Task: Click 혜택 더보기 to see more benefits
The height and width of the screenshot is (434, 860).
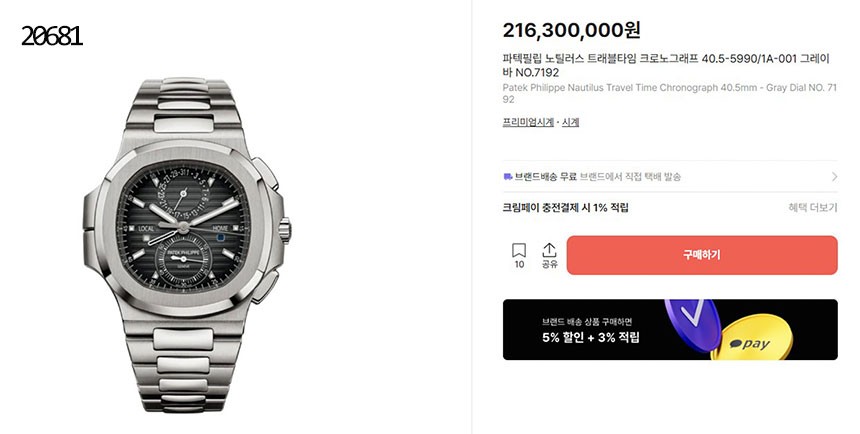Action: tap(812, 208)
